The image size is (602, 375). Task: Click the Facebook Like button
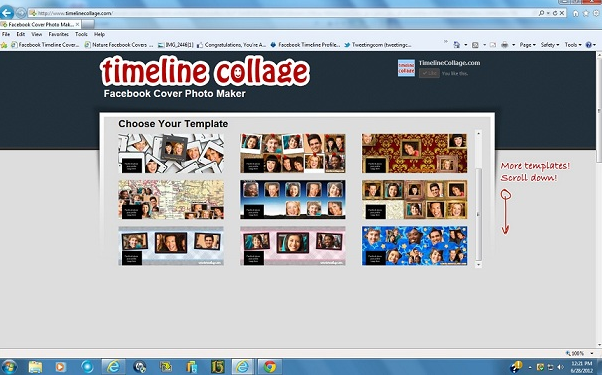point(429,73)
